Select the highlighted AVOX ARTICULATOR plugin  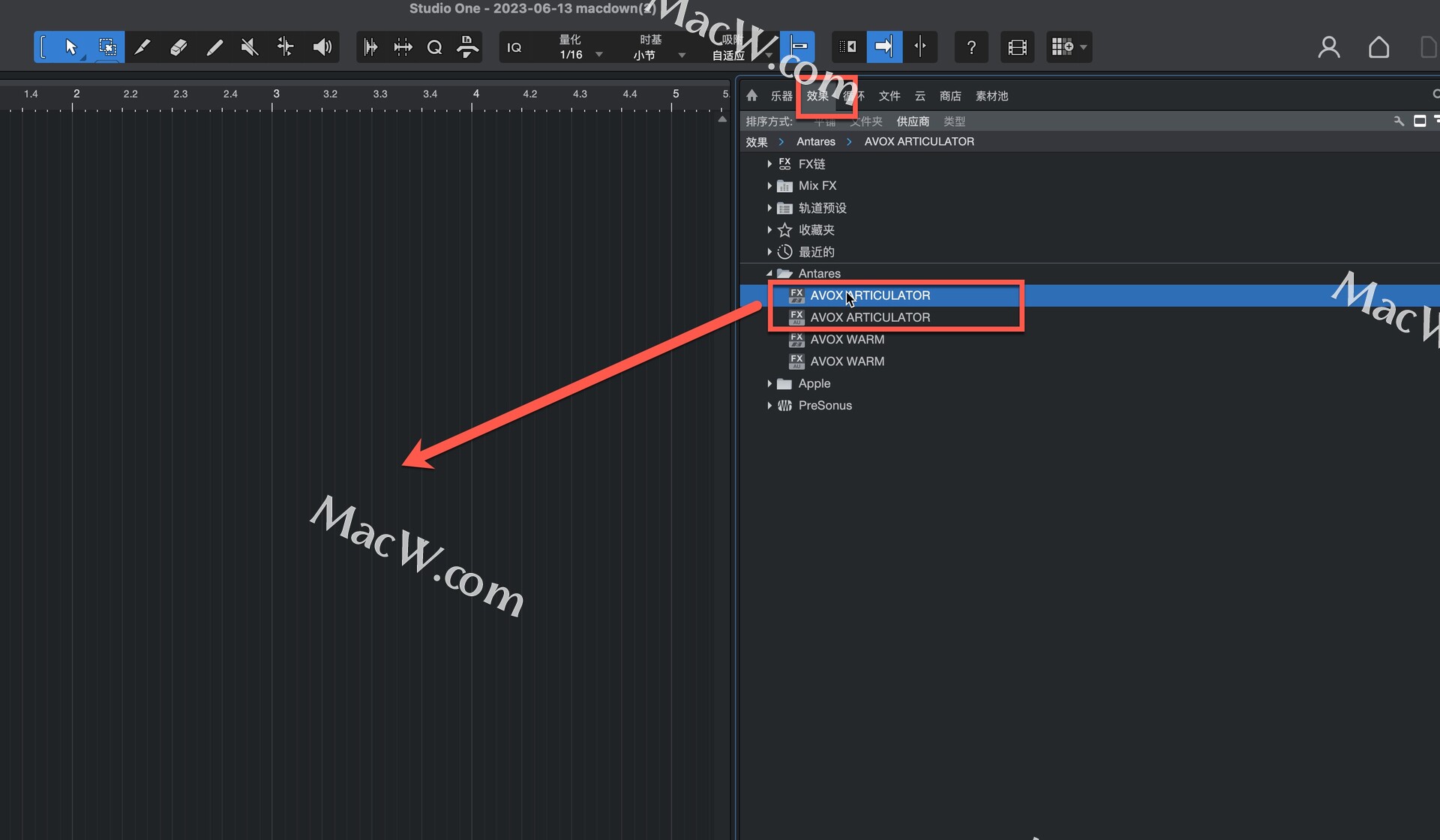(1090, 295)
